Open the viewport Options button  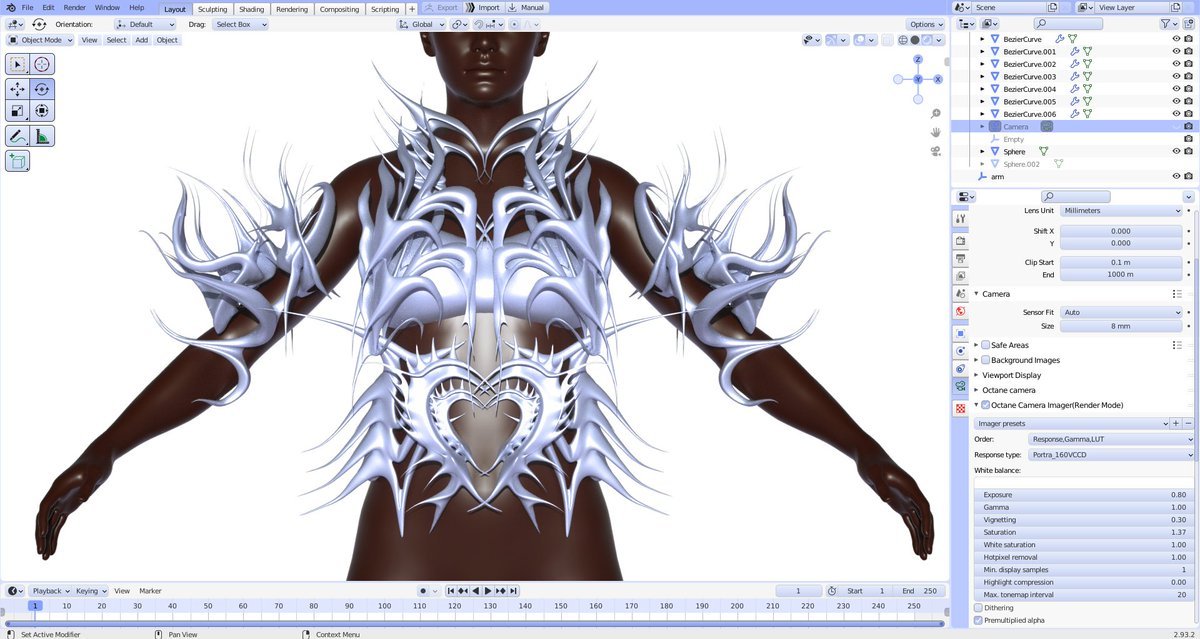(x=923, y=24)
